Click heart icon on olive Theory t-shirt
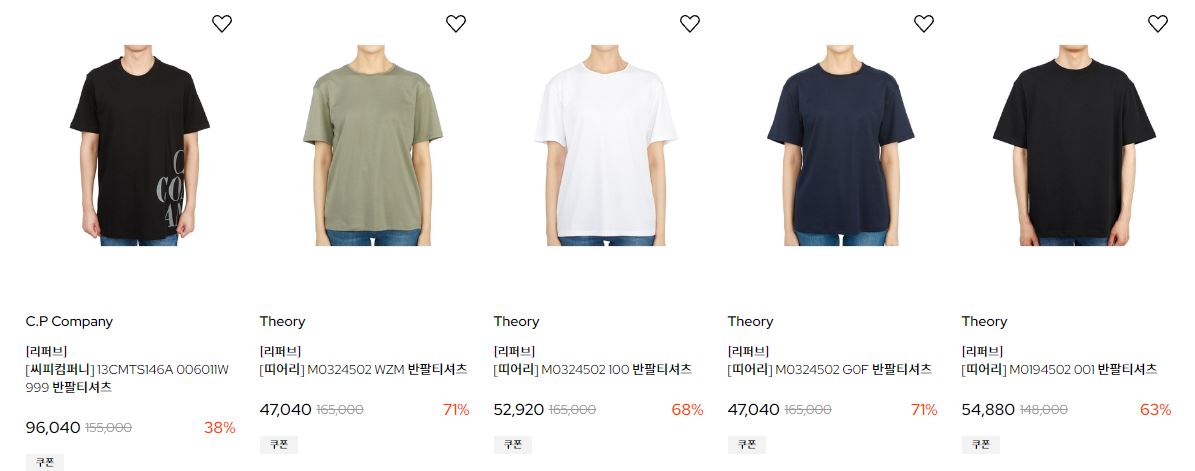 pos(456,24)
